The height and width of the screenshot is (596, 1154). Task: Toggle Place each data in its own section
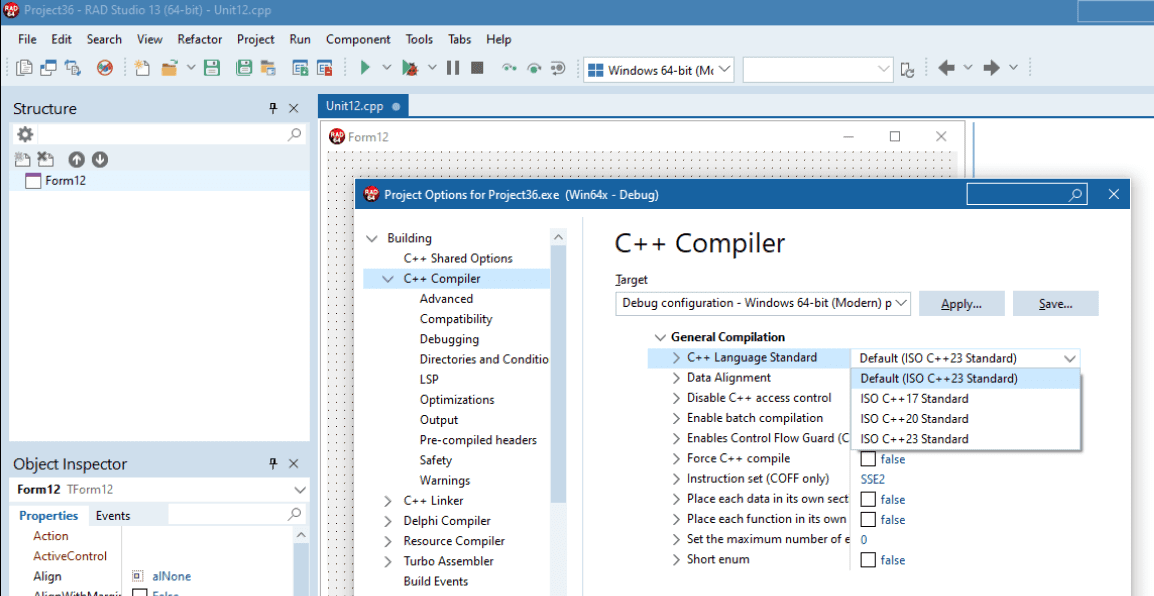(x=868, y=500)
